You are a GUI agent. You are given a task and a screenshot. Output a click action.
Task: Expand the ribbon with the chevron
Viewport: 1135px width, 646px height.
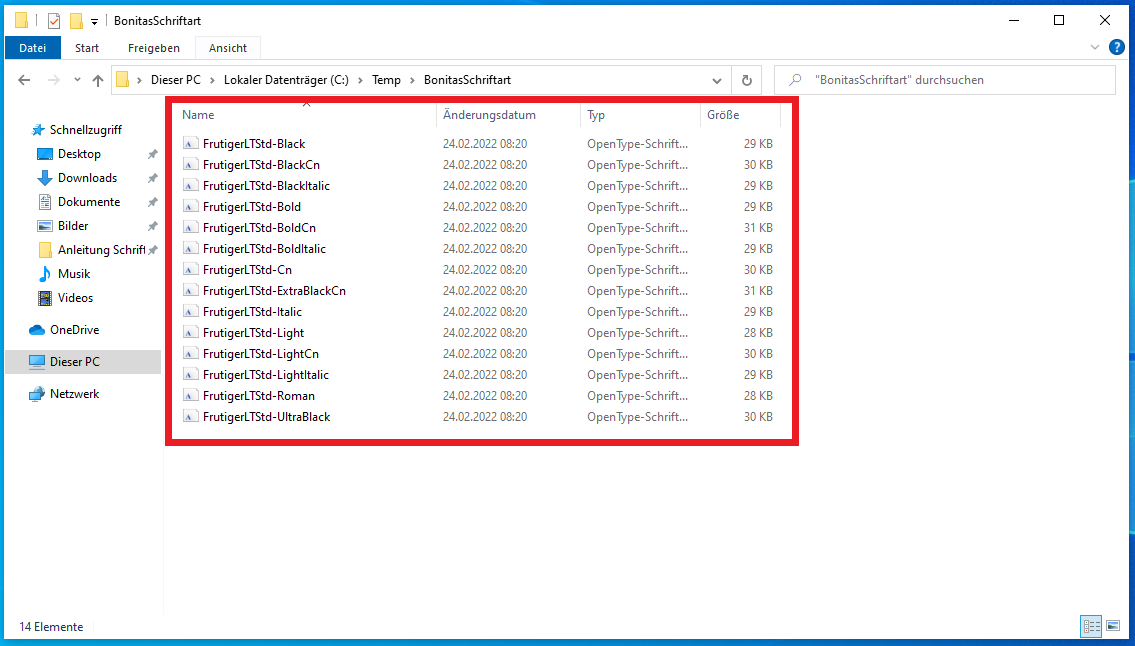[1095, 47]
